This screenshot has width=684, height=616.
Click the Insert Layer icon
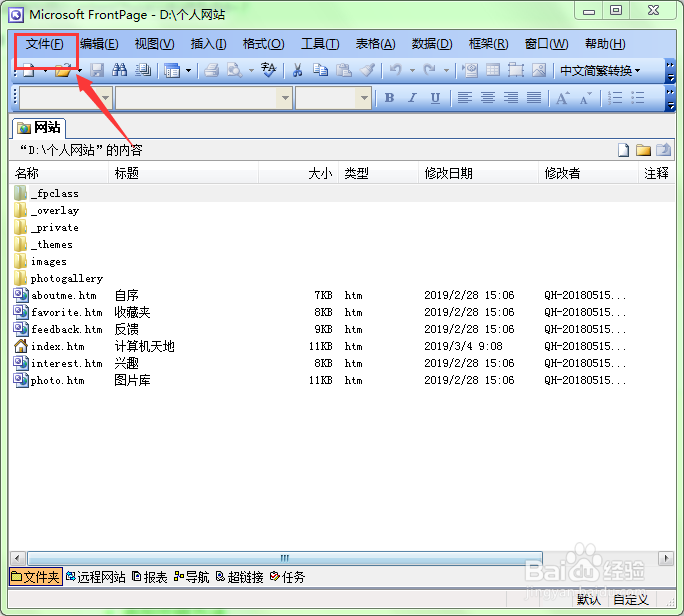516,70
